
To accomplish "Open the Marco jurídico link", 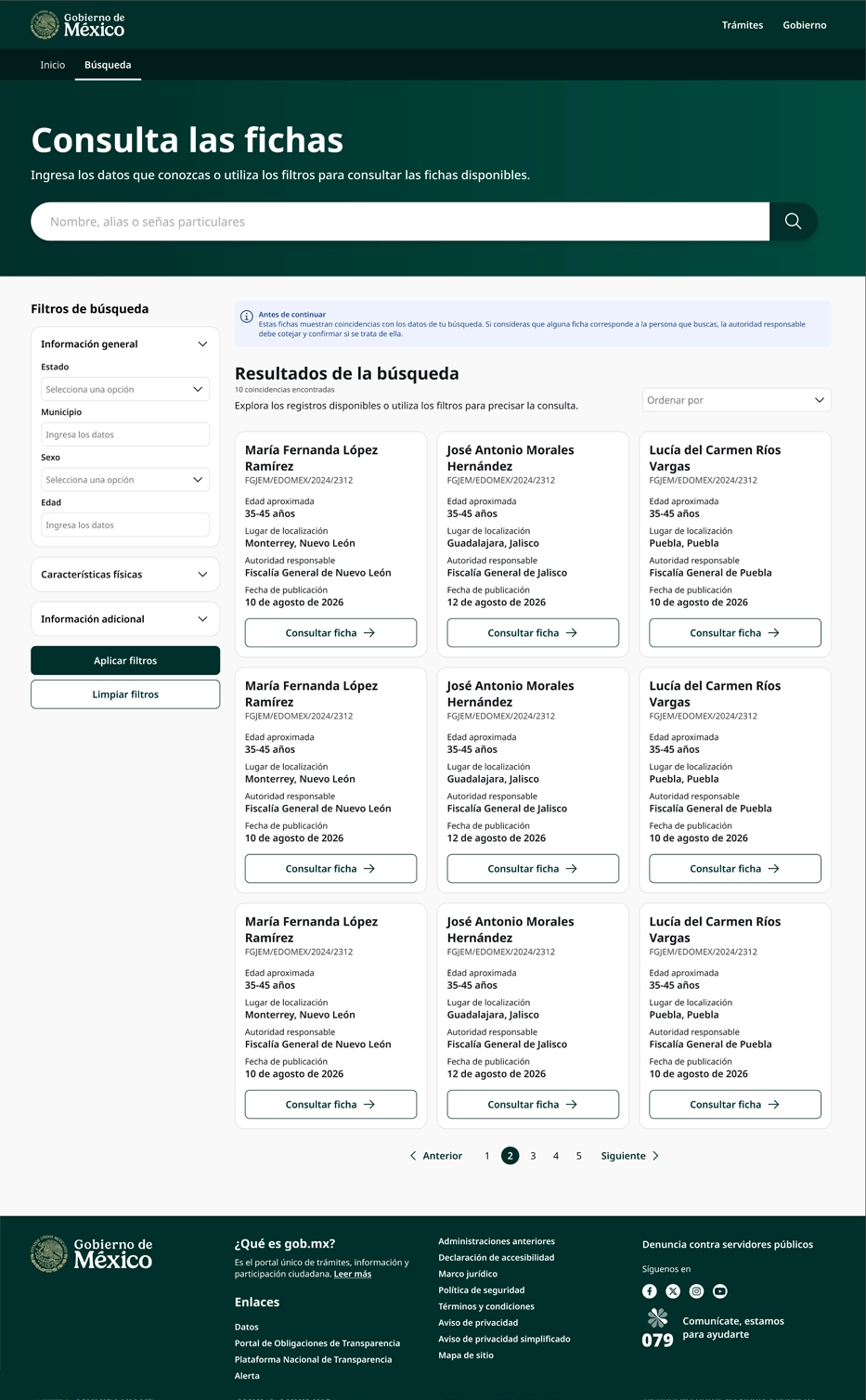I will 468,1274.
